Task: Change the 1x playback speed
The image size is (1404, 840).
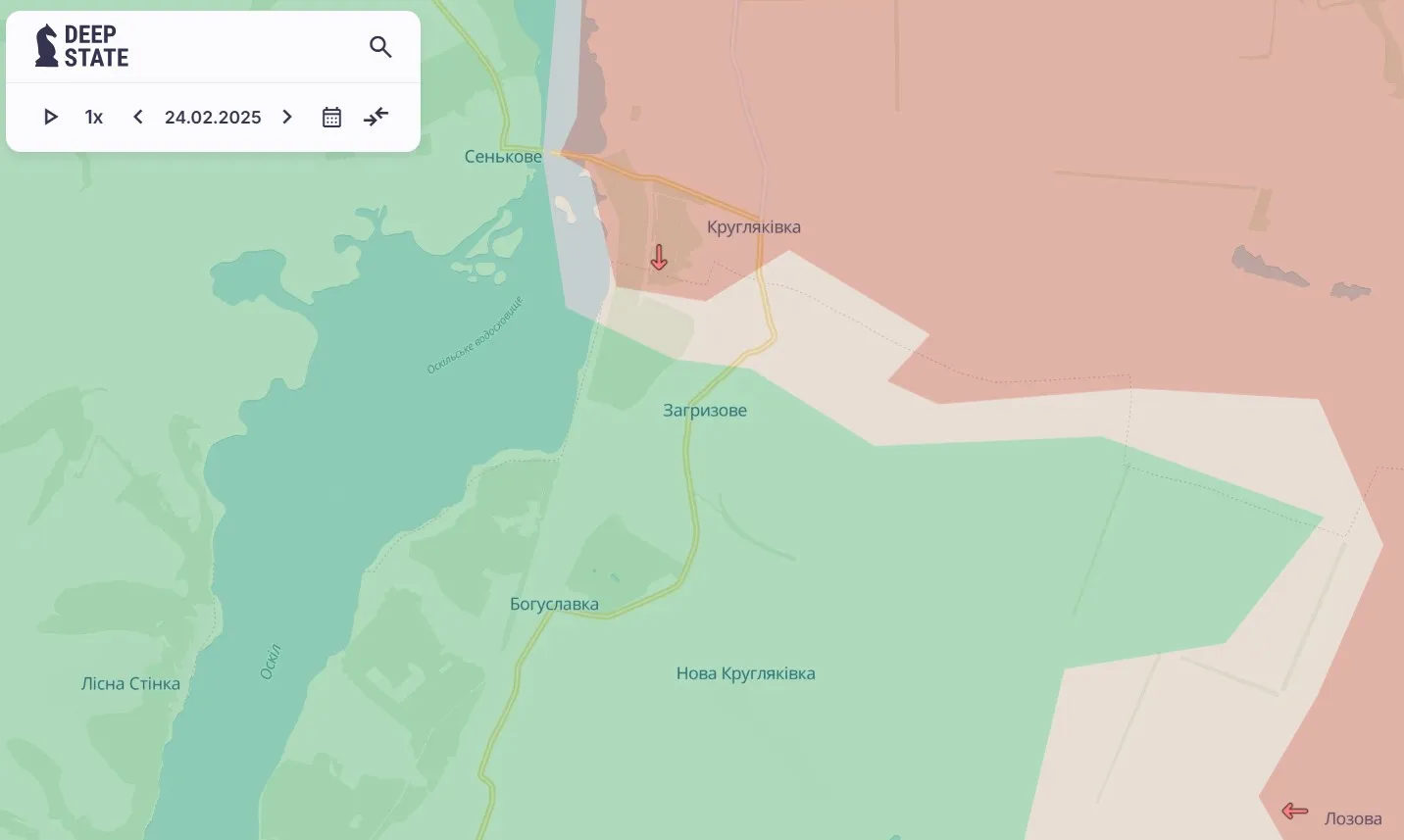Action: click(x=94, y=118)
